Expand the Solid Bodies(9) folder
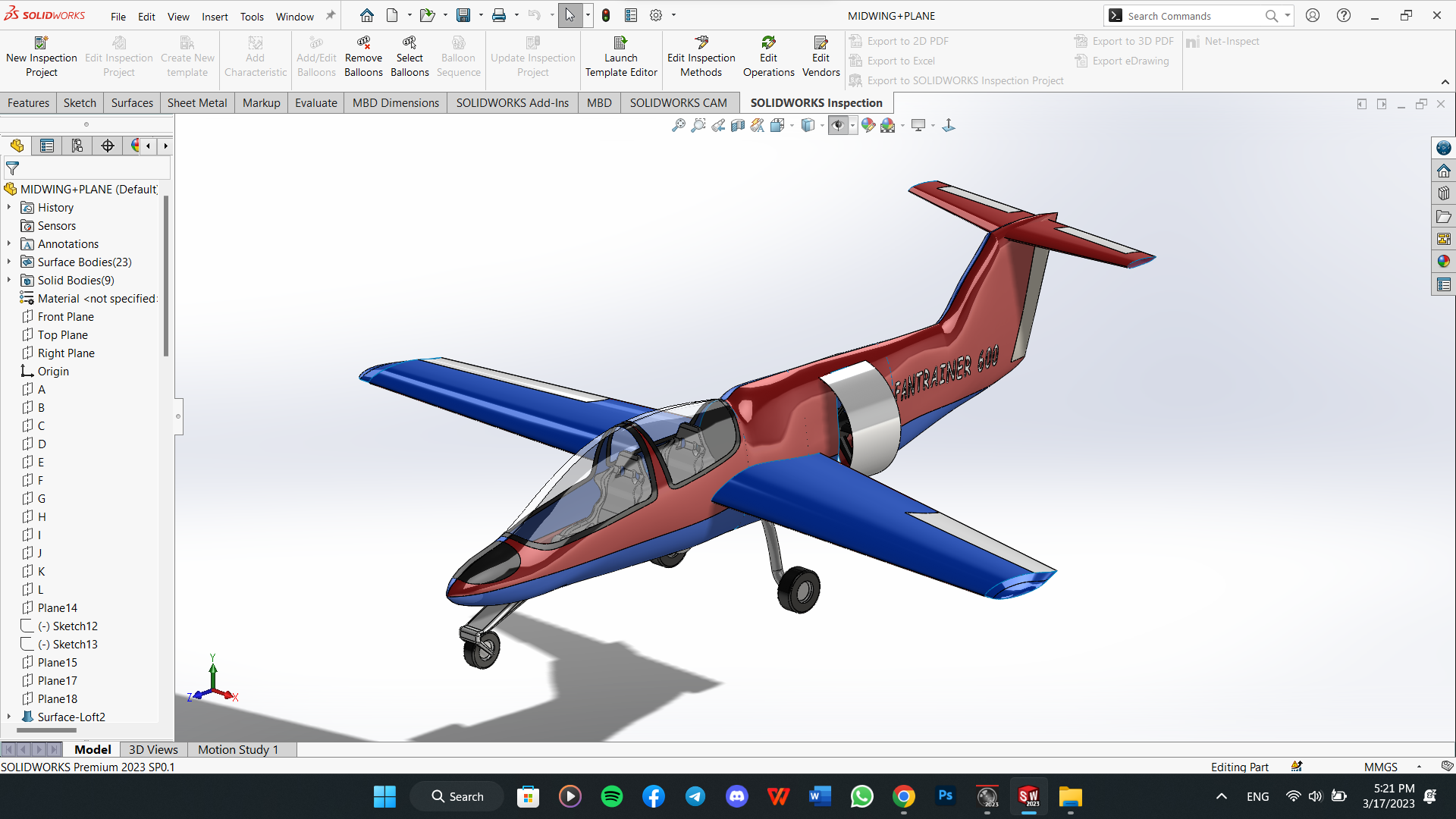 click(9, 280)
